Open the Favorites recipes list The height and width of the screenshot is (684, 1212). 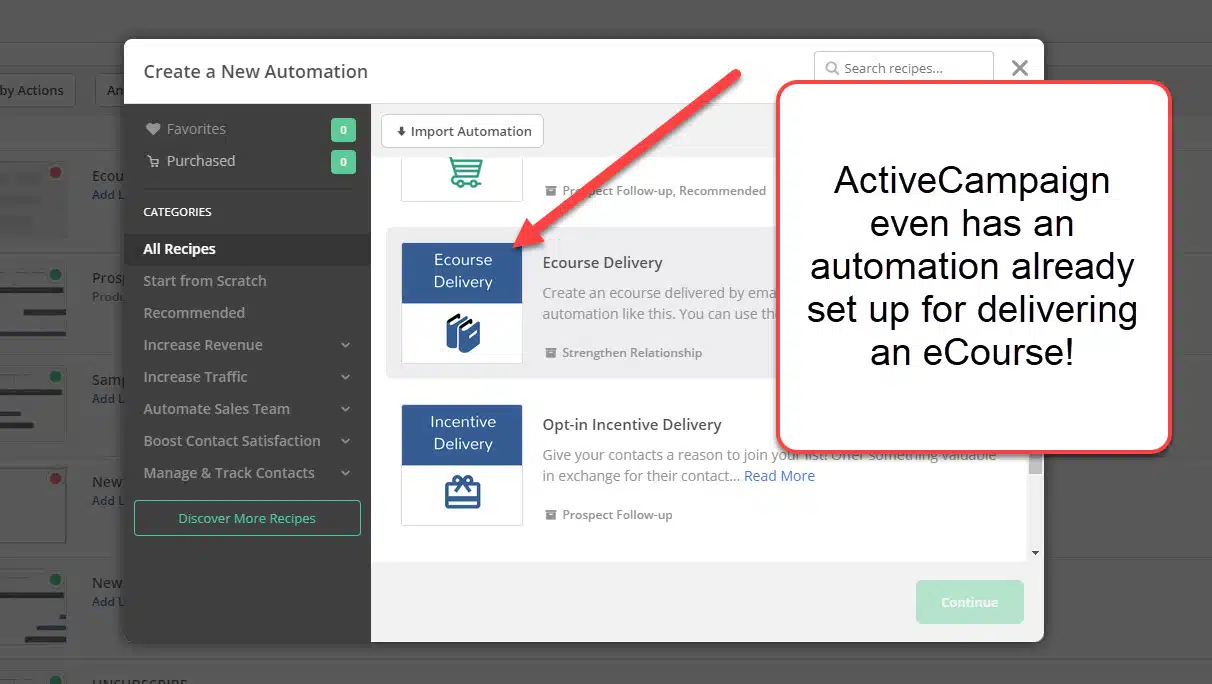[x=196, y=129]
